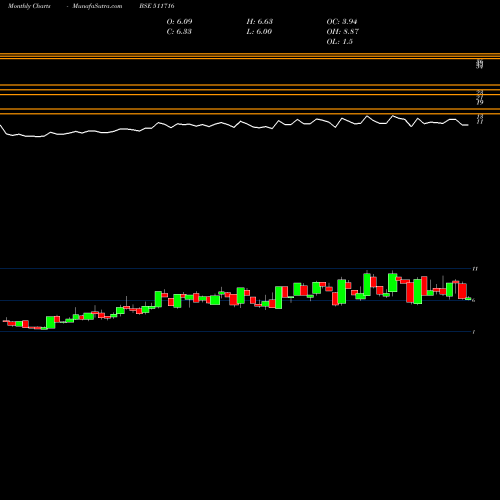500x500 pixels.
Task: Click the 'OL: 1.5' reading
Action: [340, 42]
